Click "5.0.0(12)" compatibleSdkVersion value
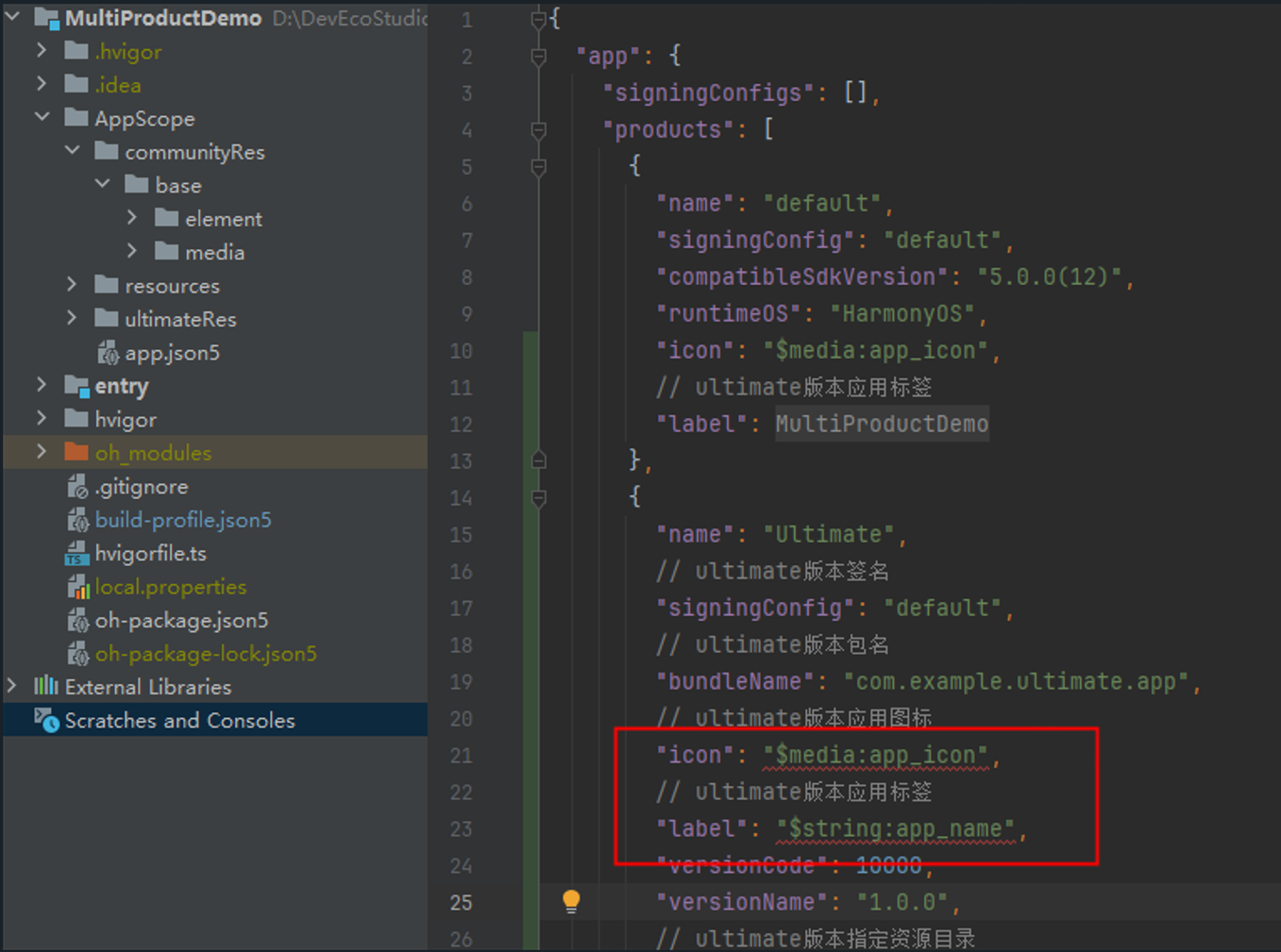This screenshot has height=952, width=1281. (1050, 276)
